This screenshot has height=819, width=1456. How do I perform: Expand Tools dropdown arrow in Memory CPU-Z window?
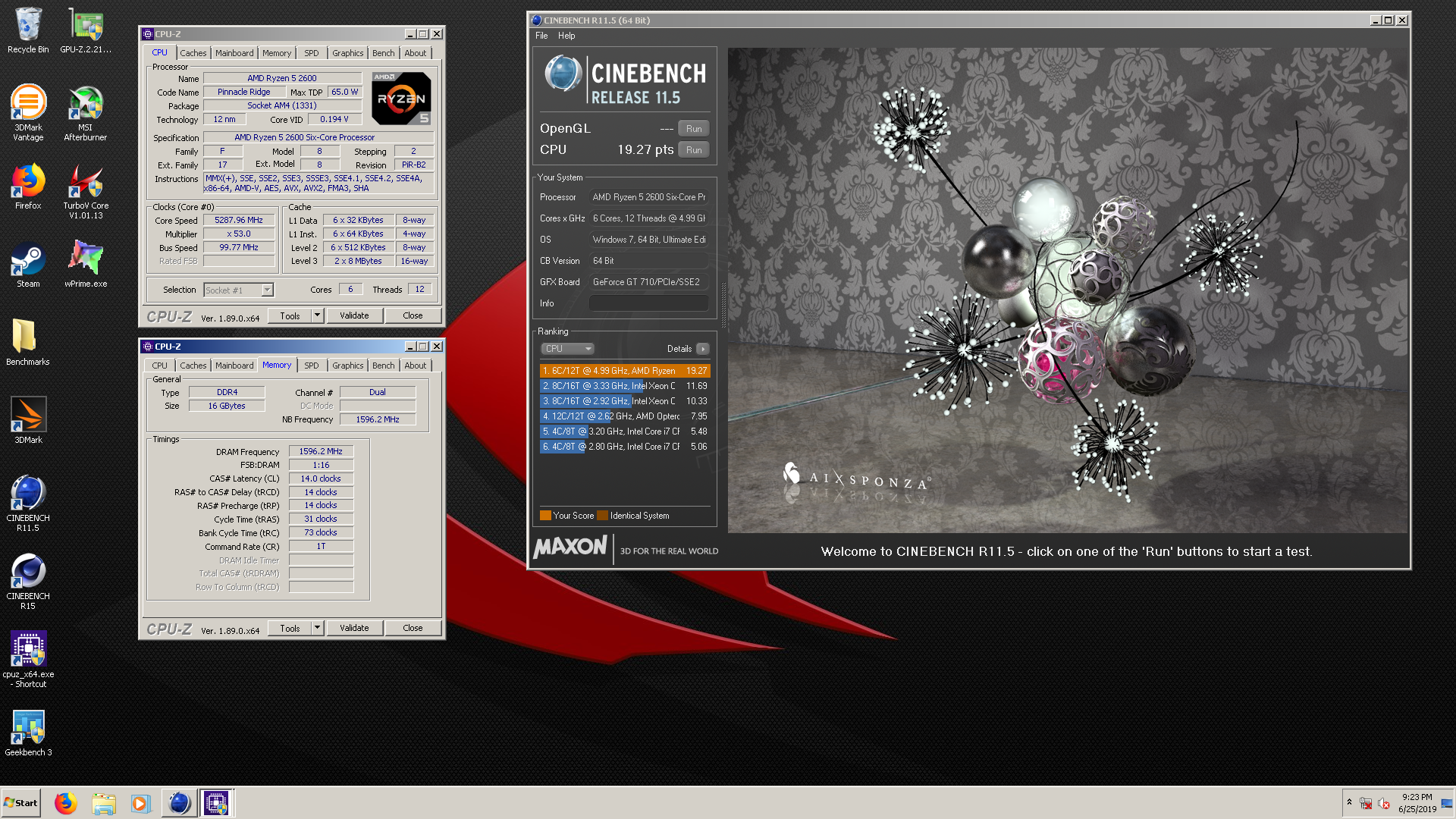tap(318, 628)
